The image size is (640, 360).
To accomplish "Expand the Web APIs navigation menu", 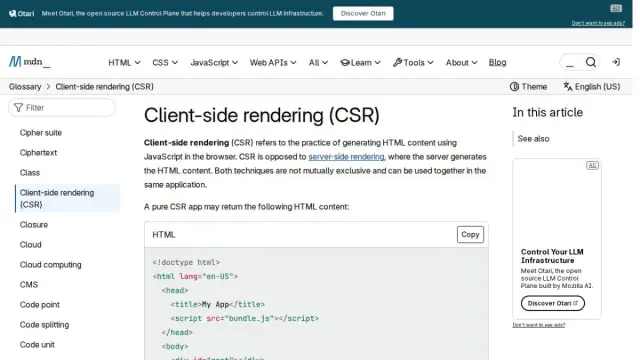I will [x=273, y=62].
